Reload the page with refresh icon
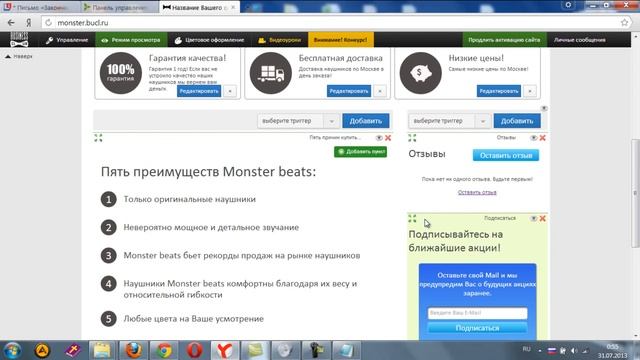 [x=49, y=23]
